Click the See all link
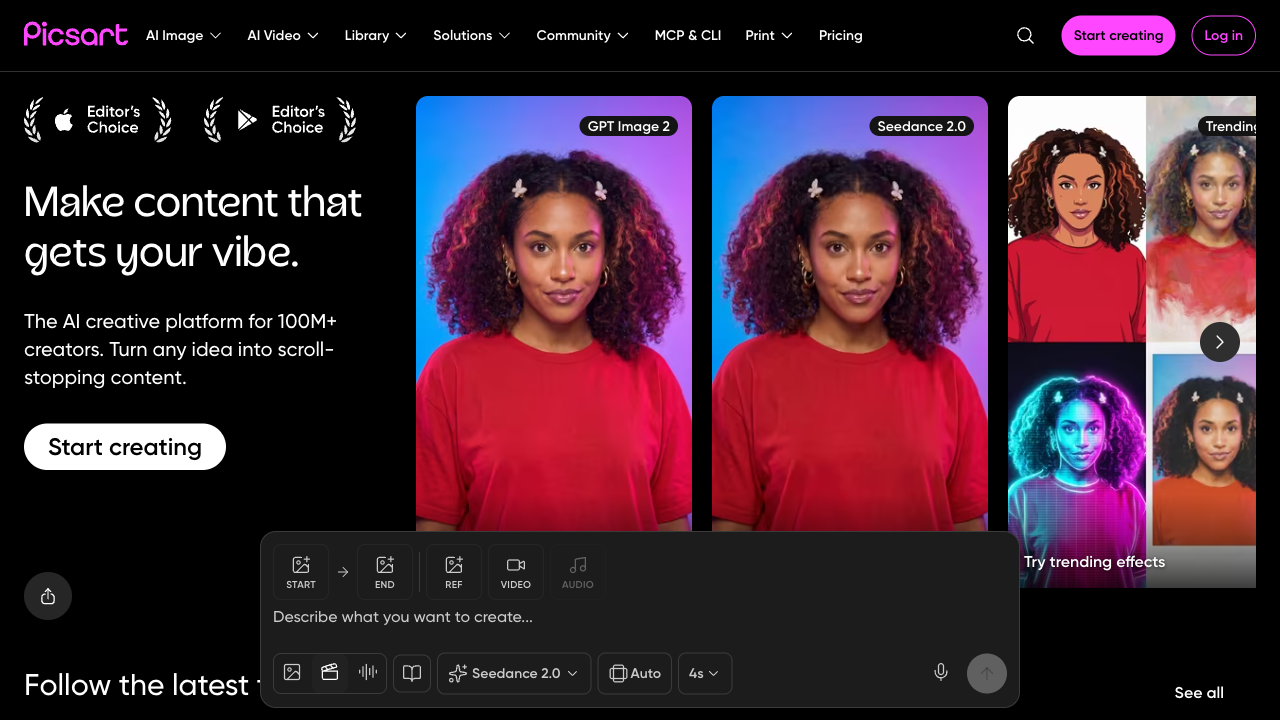1280x720 pixels. point(1199,692)
